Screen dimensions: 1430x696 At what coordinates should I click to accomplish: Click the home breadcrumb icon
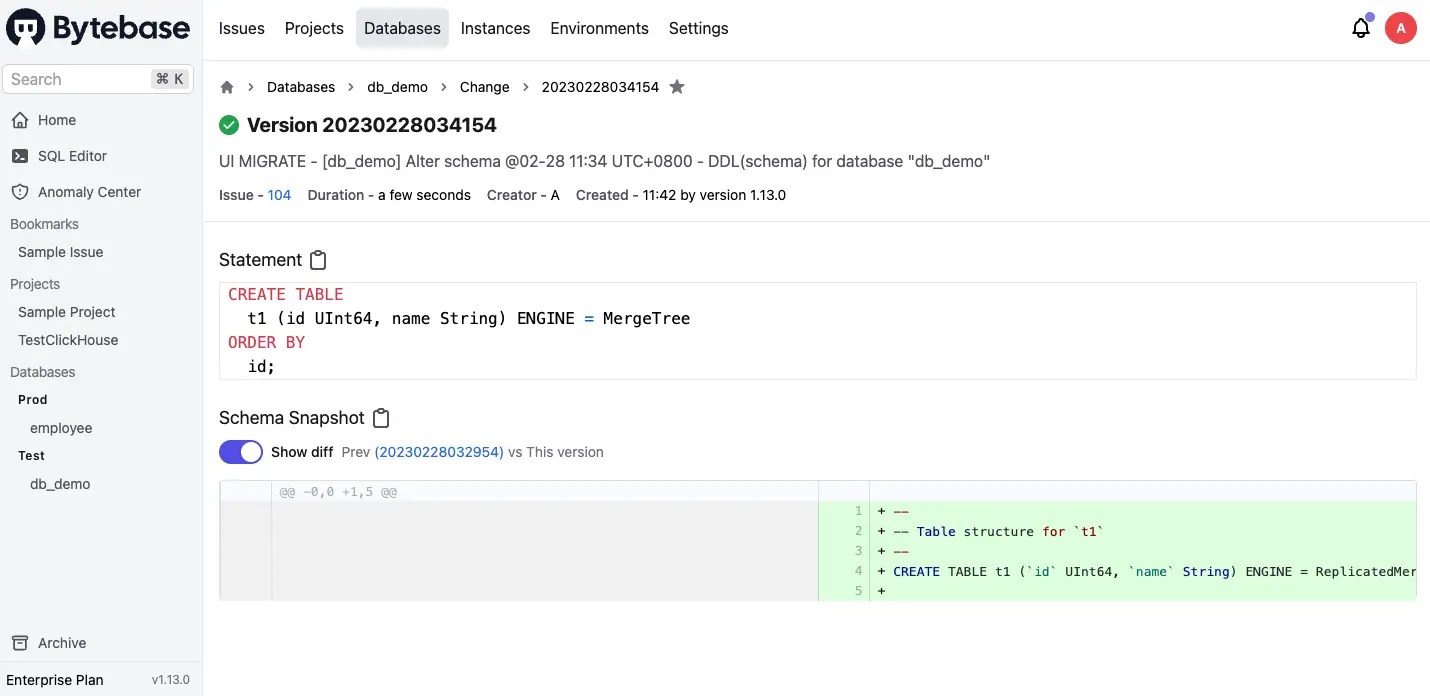point(227,87)
